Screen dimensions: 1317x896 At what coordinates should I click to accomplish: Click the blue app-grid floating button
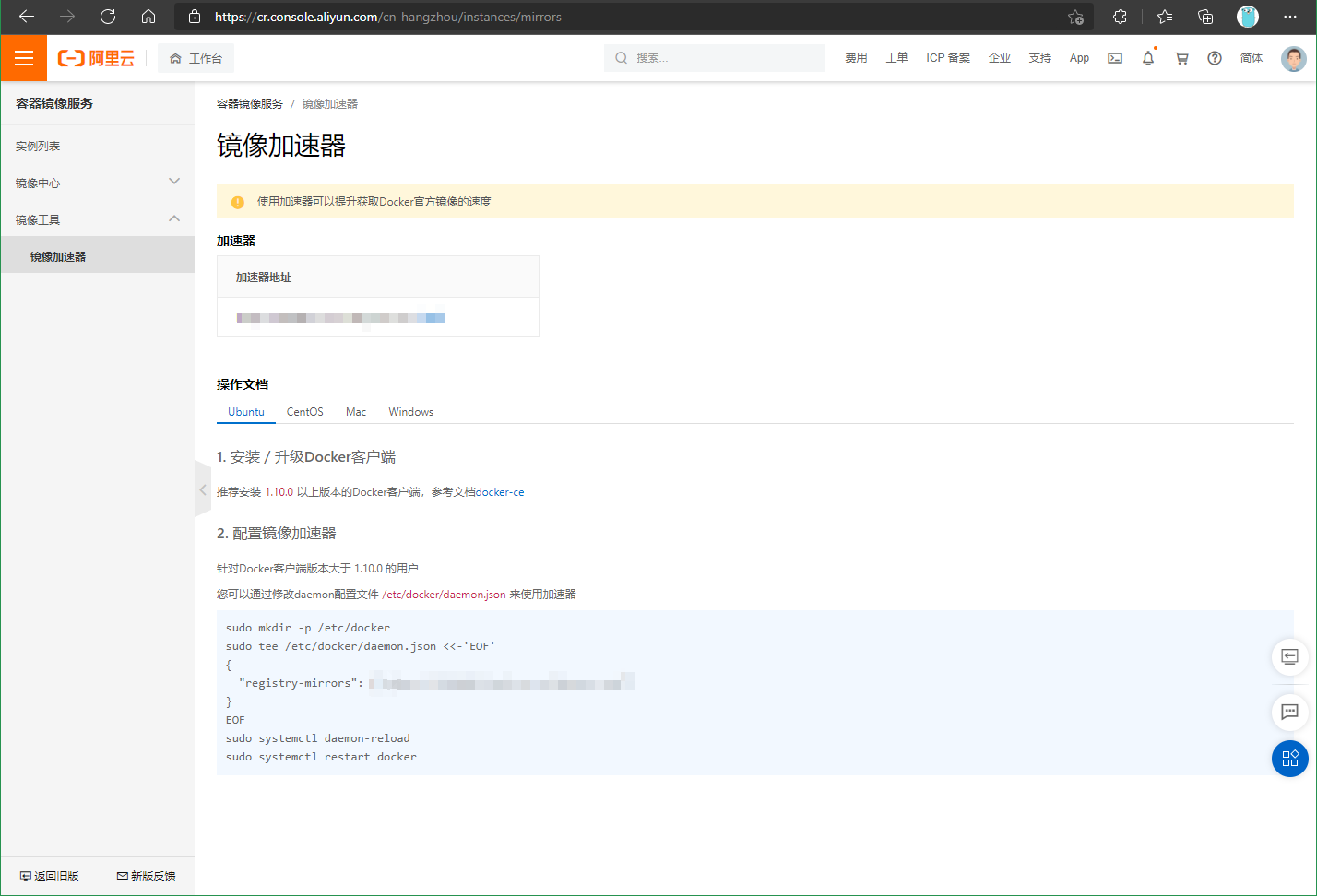[x=1289, y=759]
